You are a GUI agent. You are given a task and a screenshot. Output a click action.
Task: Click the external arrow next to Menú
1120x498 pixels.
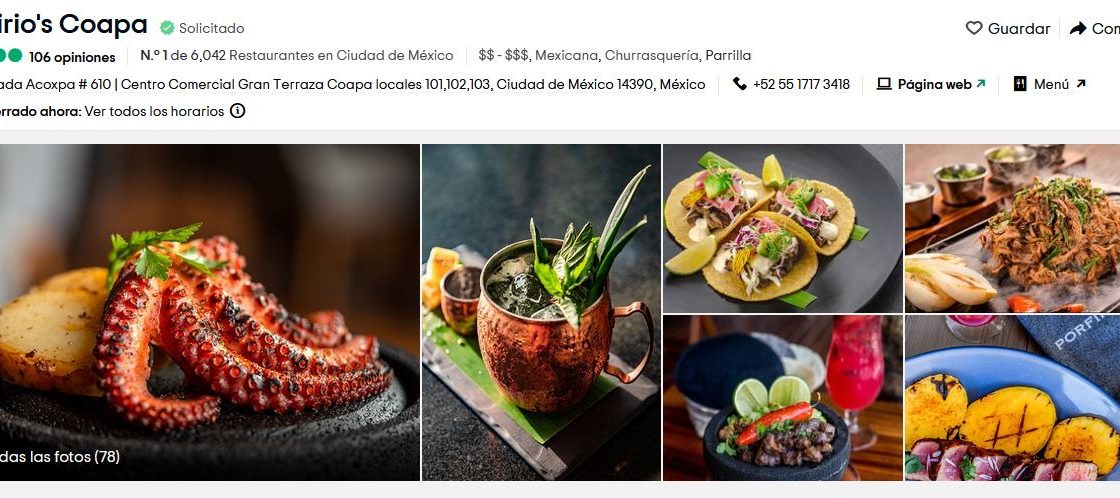(1081, 84)
